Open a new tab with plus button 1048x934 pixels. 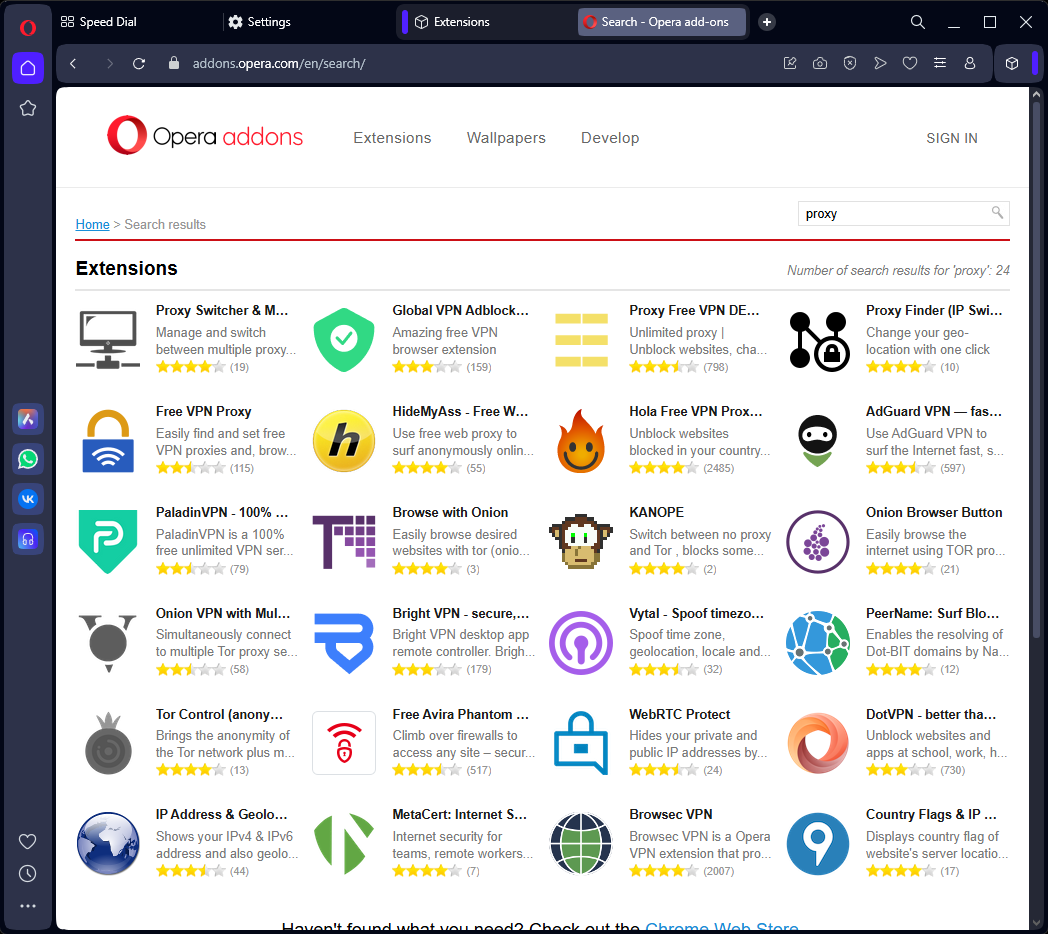pos(767,22)
